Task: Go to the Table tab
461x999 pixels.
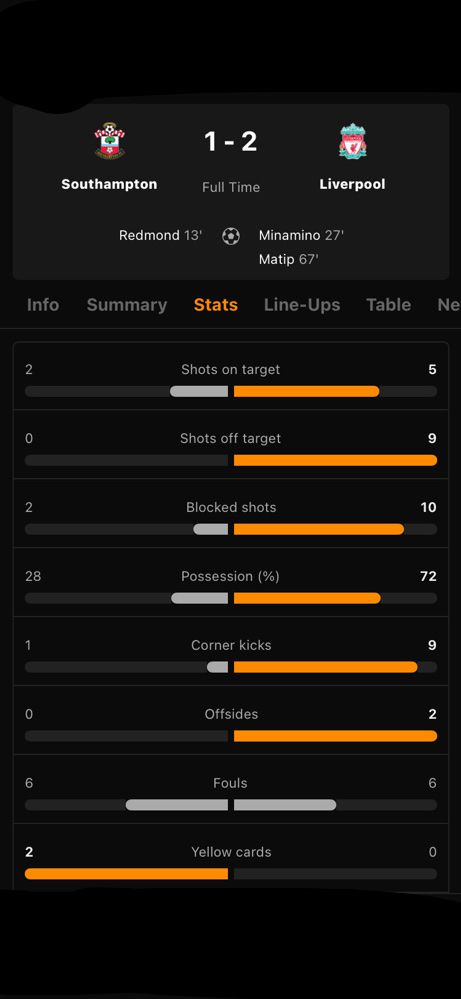Action: 388,305
